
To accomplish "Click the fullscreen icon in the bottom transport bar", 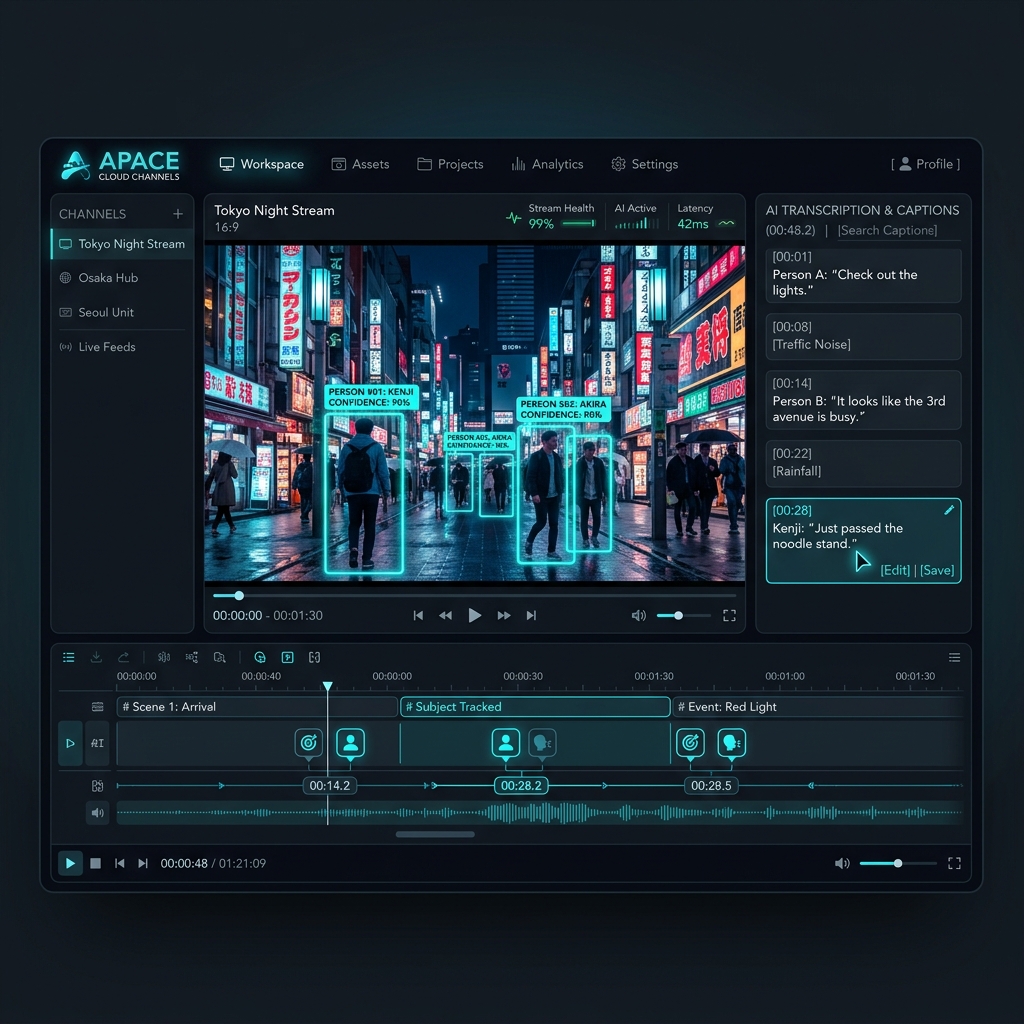I will [954, 863].
